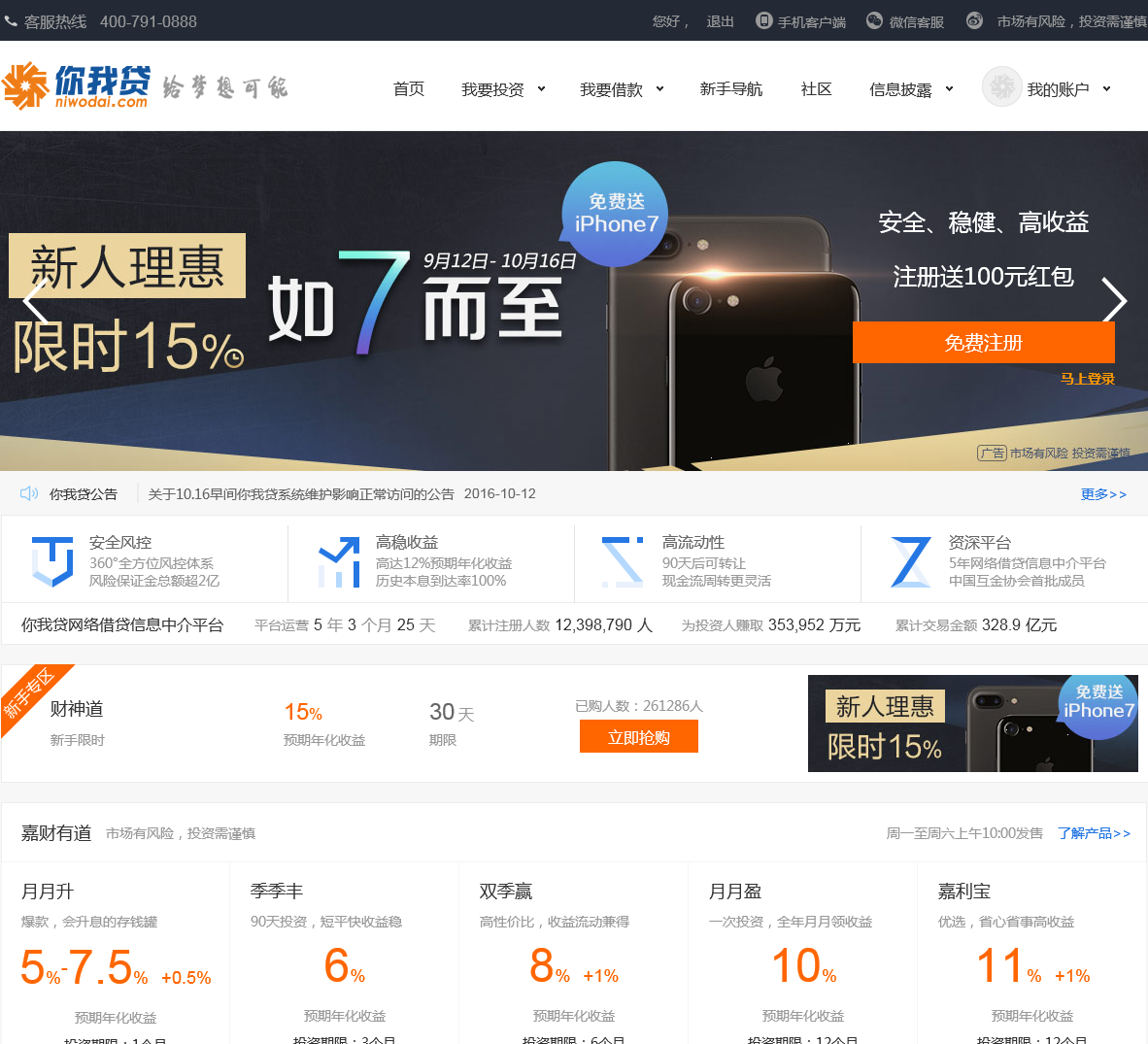Click the 累计交易金额 328.9 亿元 statistic
The width and height of the screenshot is (1148, 1044).
coord(976,625)
